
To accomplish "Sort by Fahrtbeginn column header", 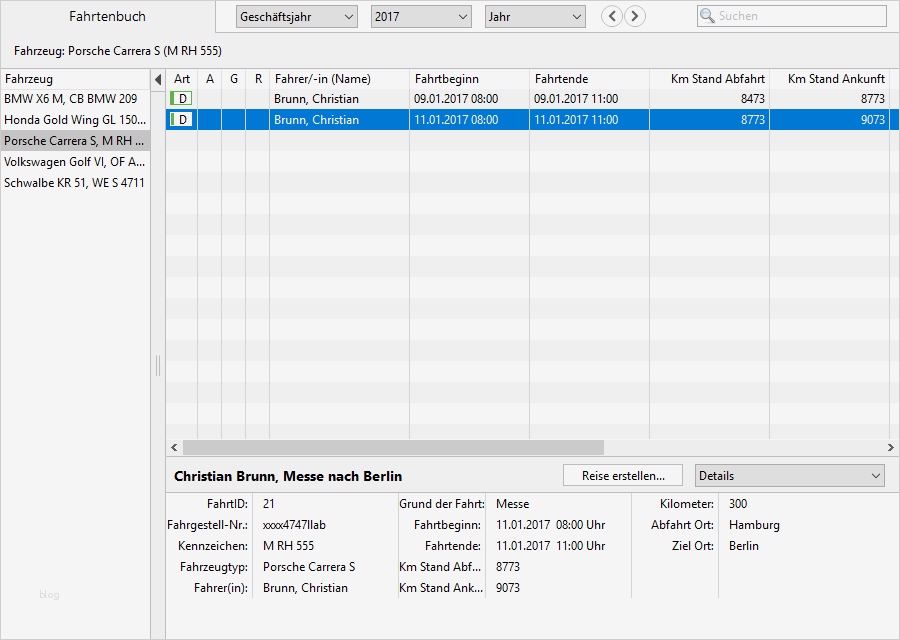I will tap(470, 79).
